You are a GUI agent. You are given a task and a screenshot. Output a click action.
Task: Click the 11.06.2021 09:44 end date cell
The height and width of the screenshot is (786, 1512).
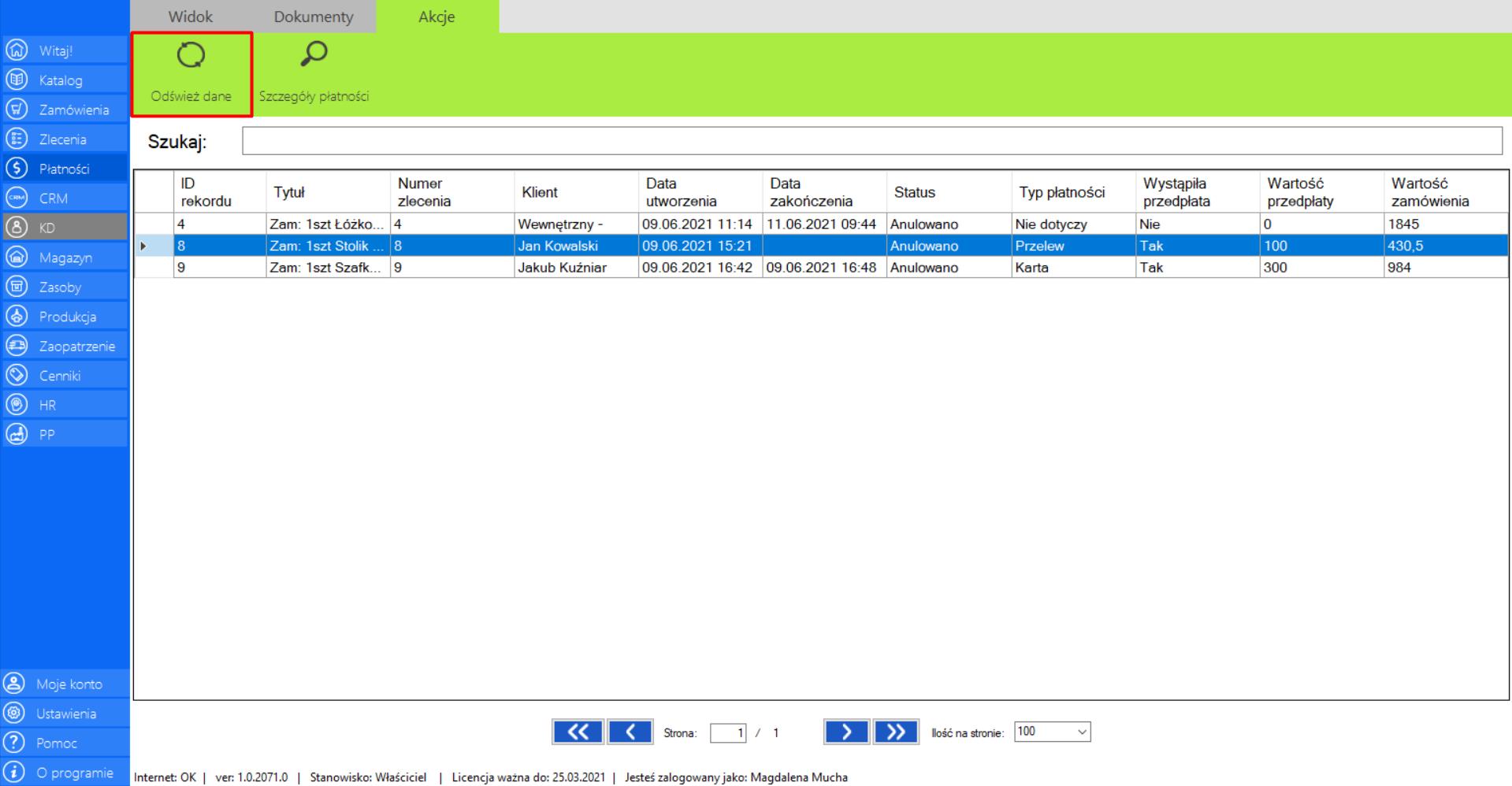(x=825, y=224)
